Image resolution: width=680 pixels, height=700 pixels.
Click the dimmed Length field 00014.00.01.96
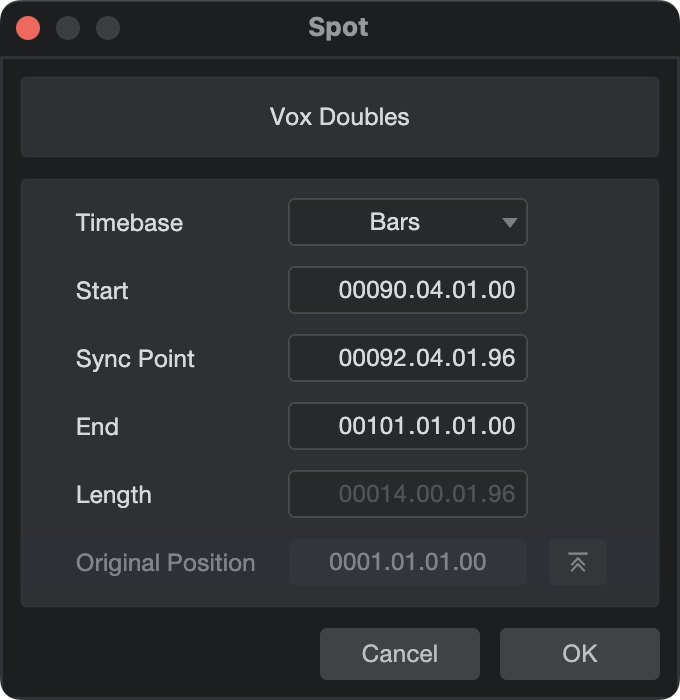(x=408, y=494)
